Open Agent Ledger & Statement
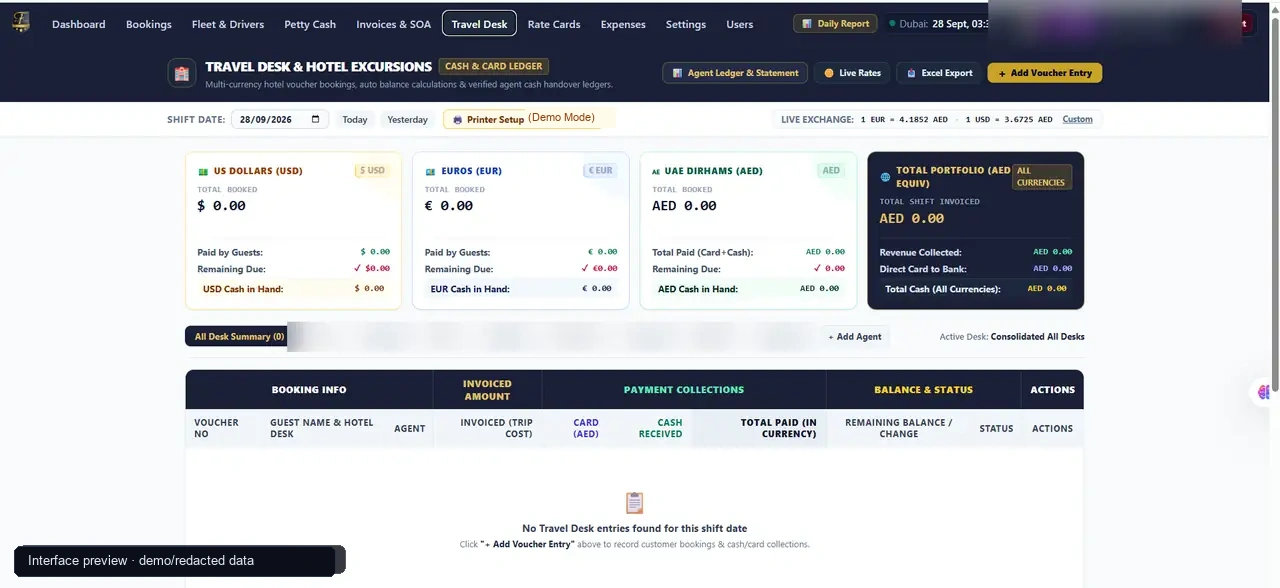 click(735, 73)
